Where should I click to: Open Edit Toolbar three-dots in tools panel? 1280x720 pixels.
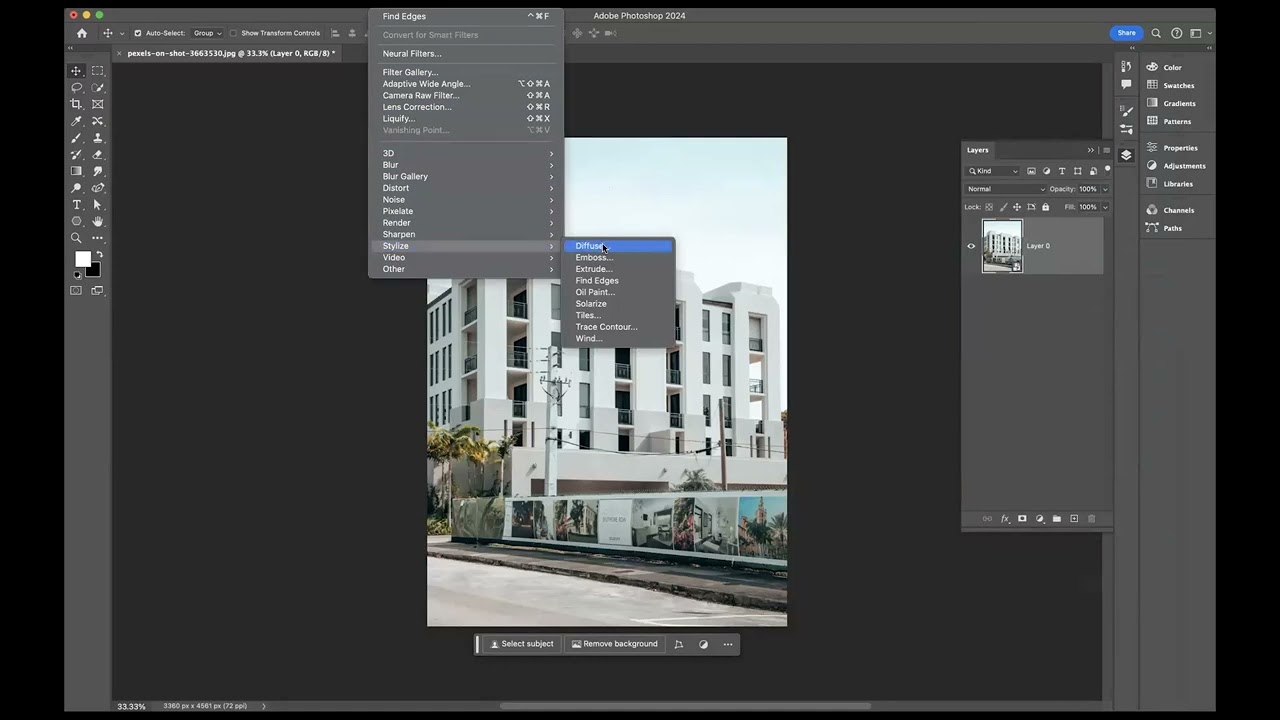(98, 238)
